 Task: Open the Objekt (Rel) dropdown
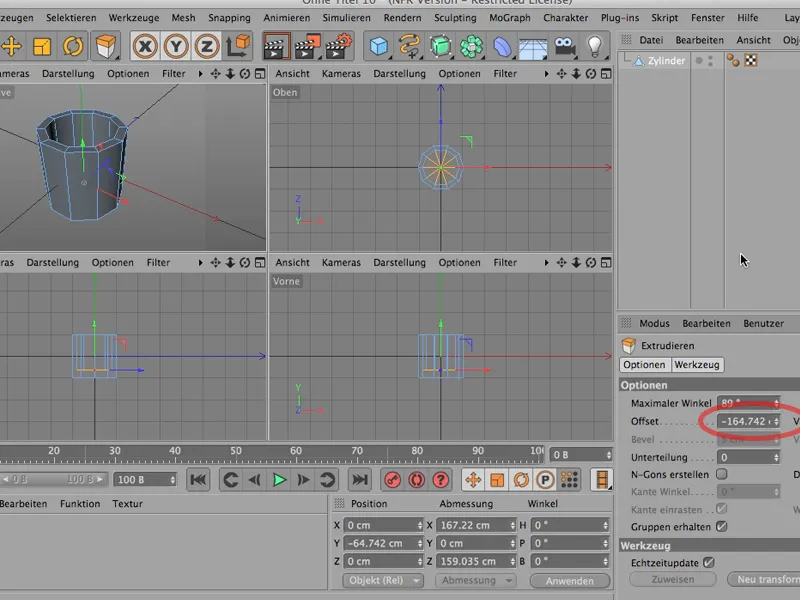(383, 581)
